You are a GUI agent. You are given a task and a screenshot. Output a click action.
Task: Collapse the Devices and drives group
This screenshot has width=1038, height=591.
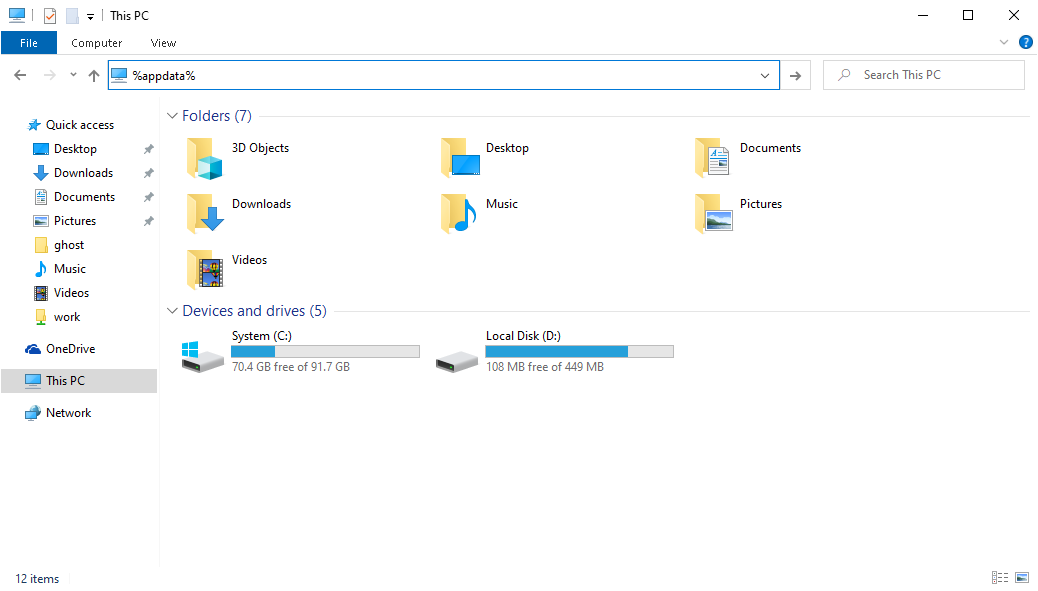pos(172,311)
